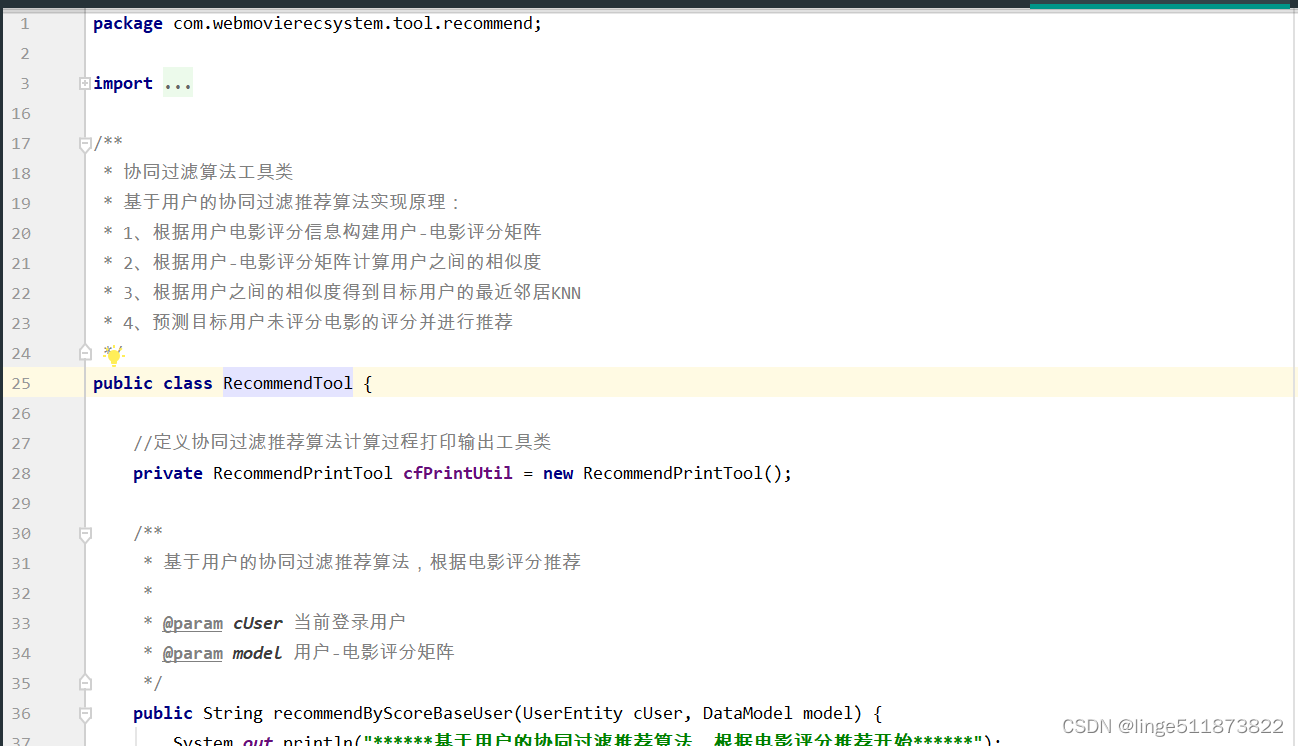Click the folded import ellipsis placeholder
Image resolution: width=1298 pixels, height=746 pixels.
[x=178, y=84]
